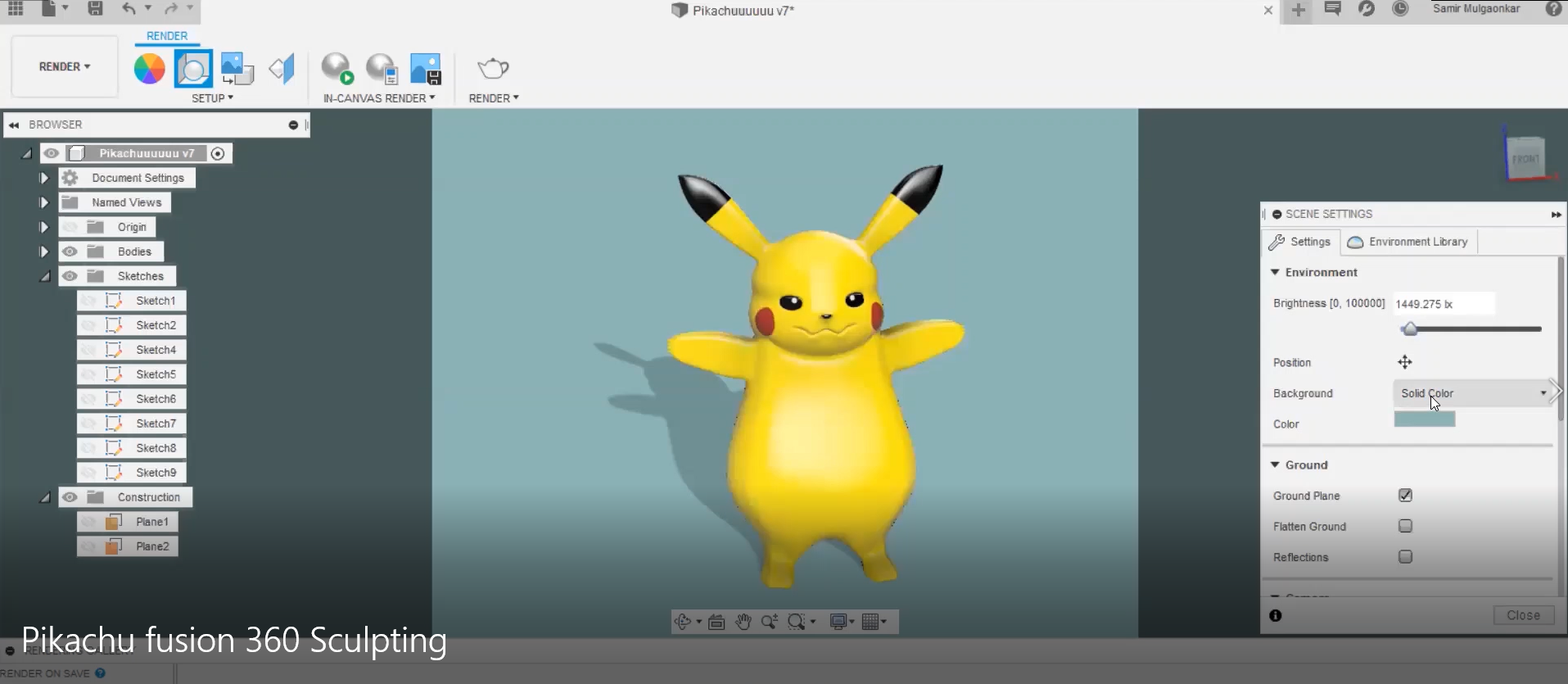Expand the Bodies folder
Viewport: 1568px width, 684px height.
tap(44, 251)
